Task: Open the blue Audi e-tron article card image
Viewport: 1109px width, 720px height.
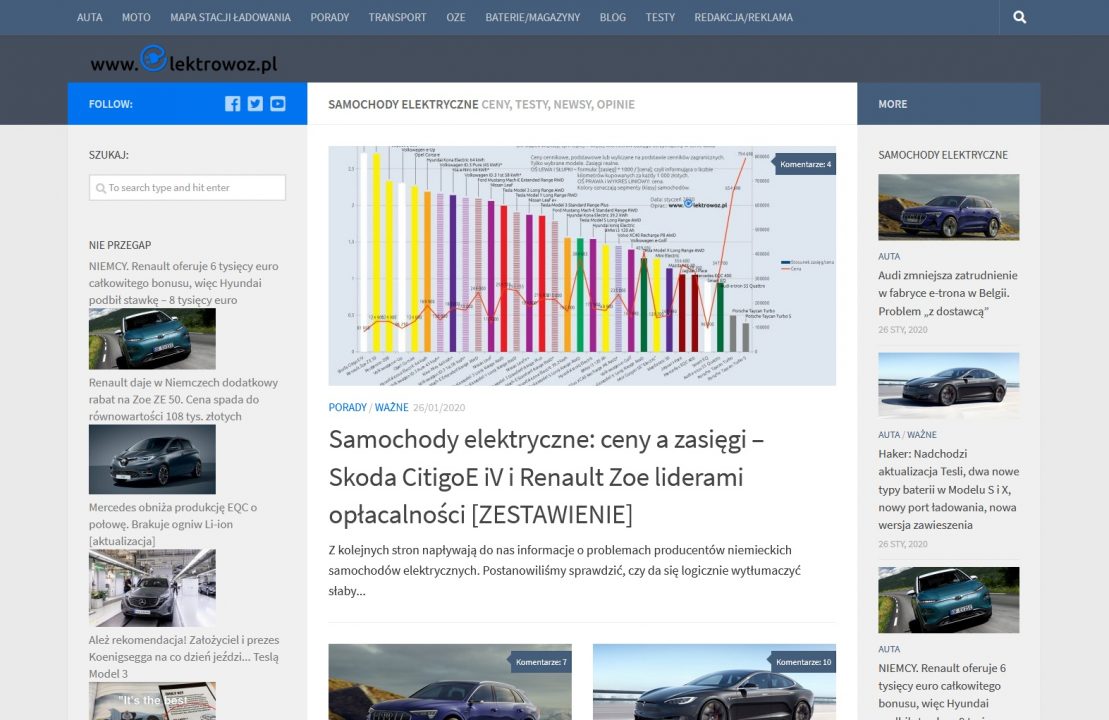Action: click(450, 682)
